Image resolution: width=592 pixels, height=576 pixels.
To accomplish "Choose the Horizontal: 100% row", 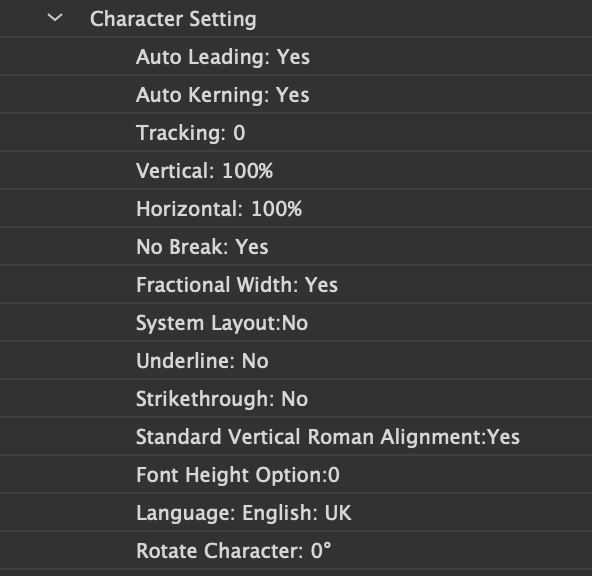I will point(296,209).
